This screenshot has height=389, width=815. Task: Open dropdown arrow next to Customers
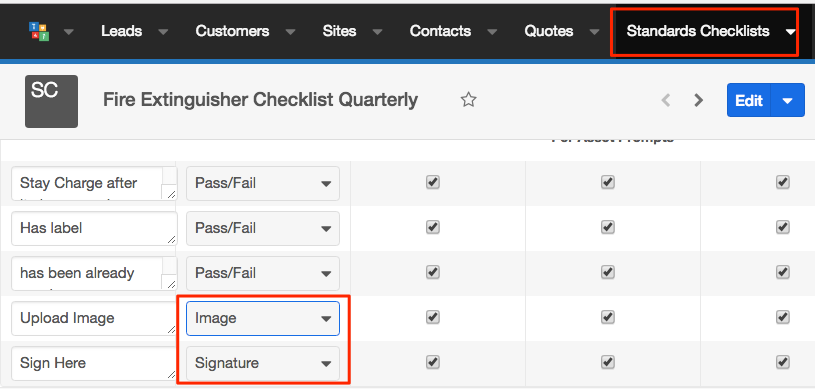click(x=291, y=32)
